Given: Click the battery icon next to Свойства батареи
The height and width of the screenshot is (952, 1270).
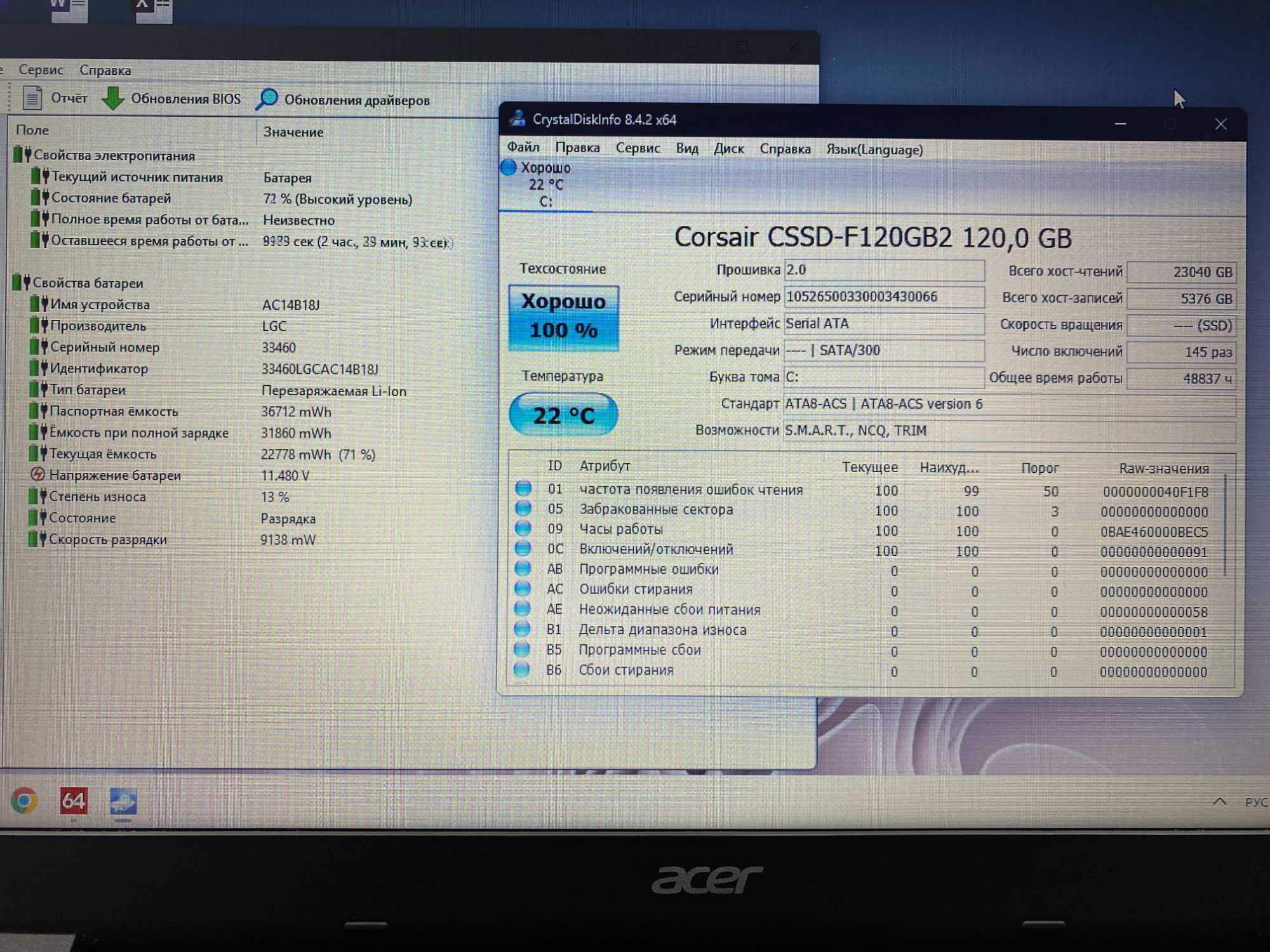Looking at the screenshot, I should coord(22,282).
